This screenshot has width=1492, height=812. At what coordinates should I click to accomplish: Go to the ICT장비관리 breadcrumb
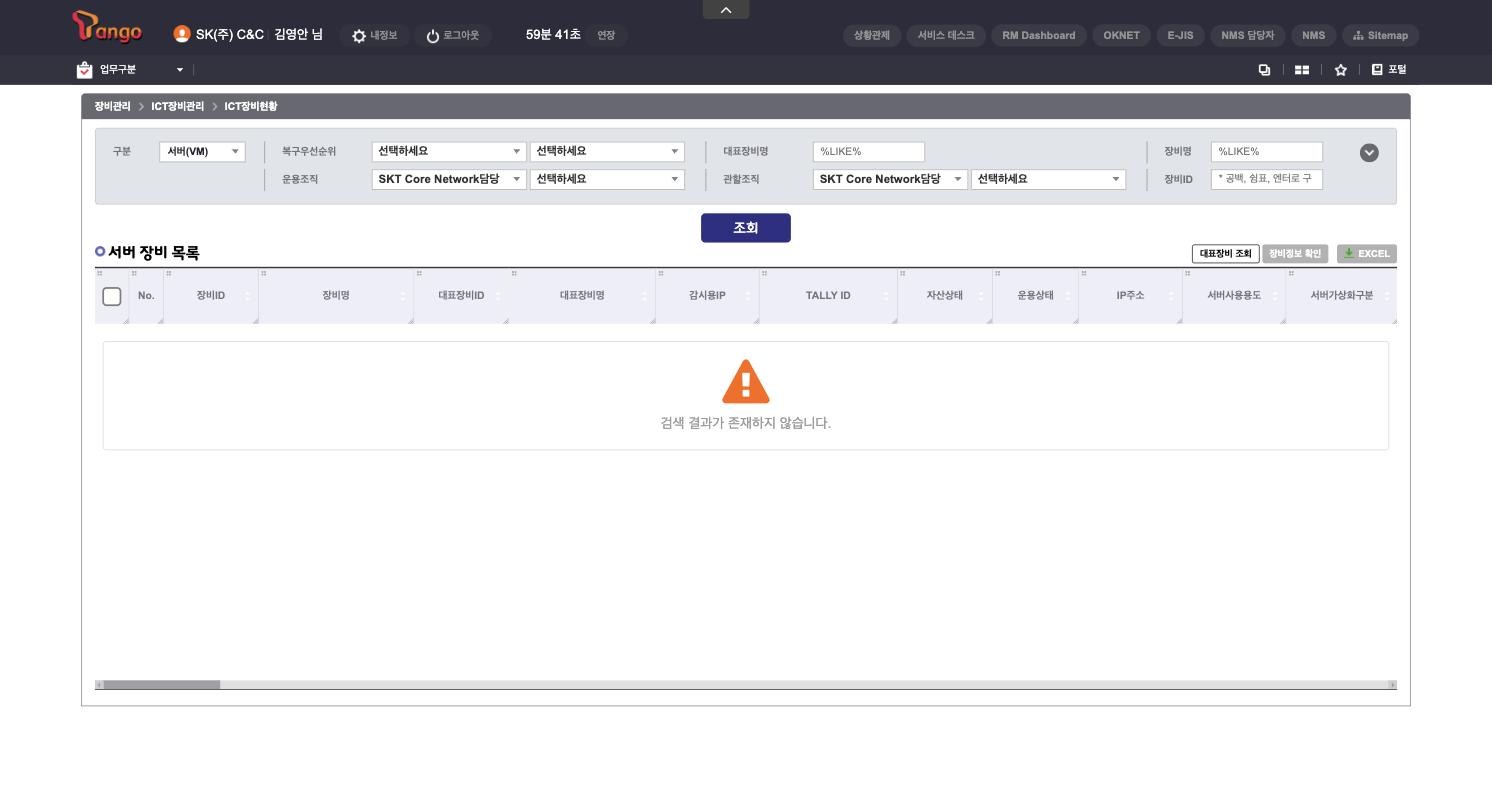pyautogui.click(x=177, y=107)
